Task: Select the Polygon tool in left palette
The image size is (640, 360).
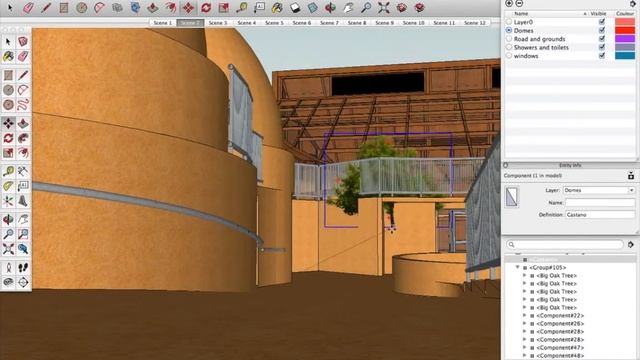Action: pos(8,105)
